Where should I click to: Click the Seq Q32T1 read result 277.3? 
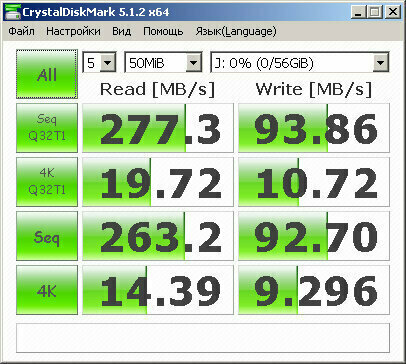tap(158, 128)
